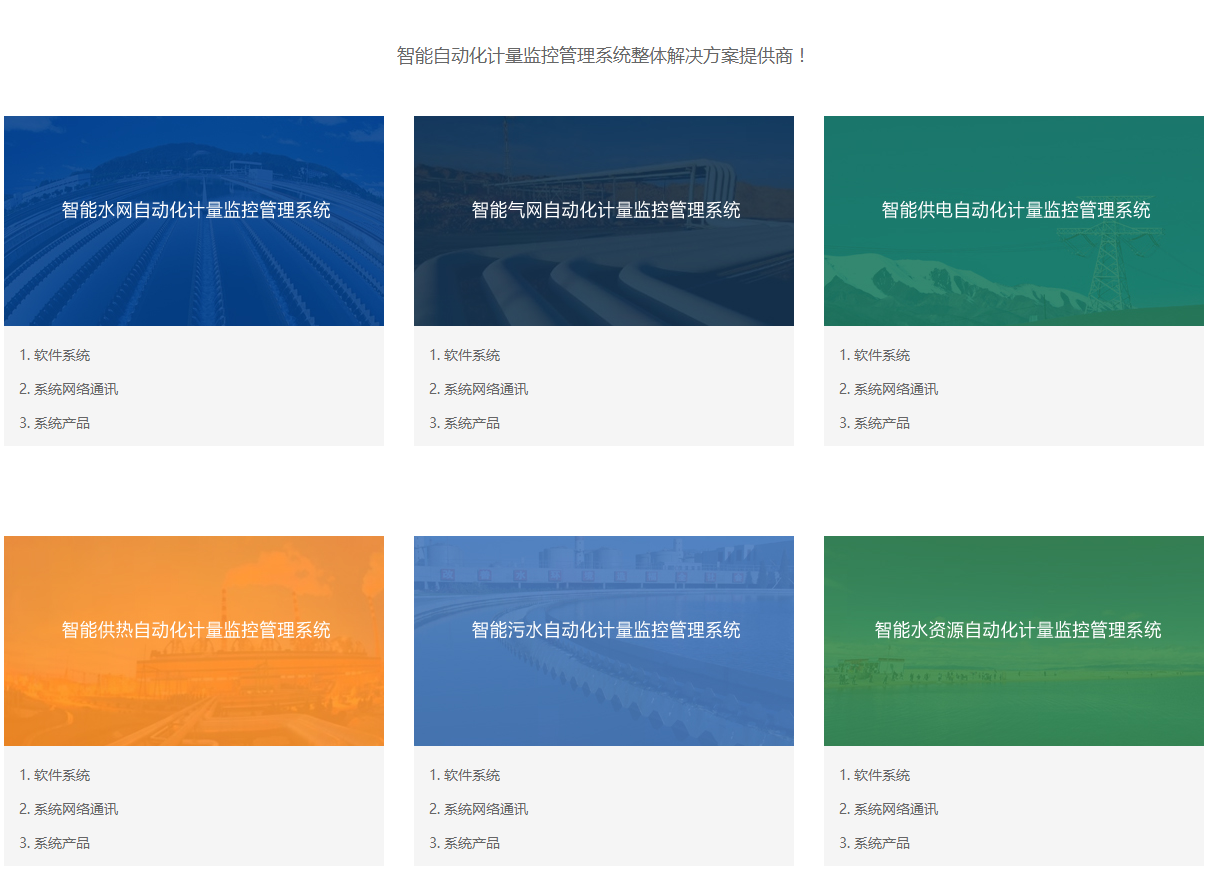Click 系统网络通讯 under the 智能气网 card
This screenshot has height=873, width=1210.
479,389
